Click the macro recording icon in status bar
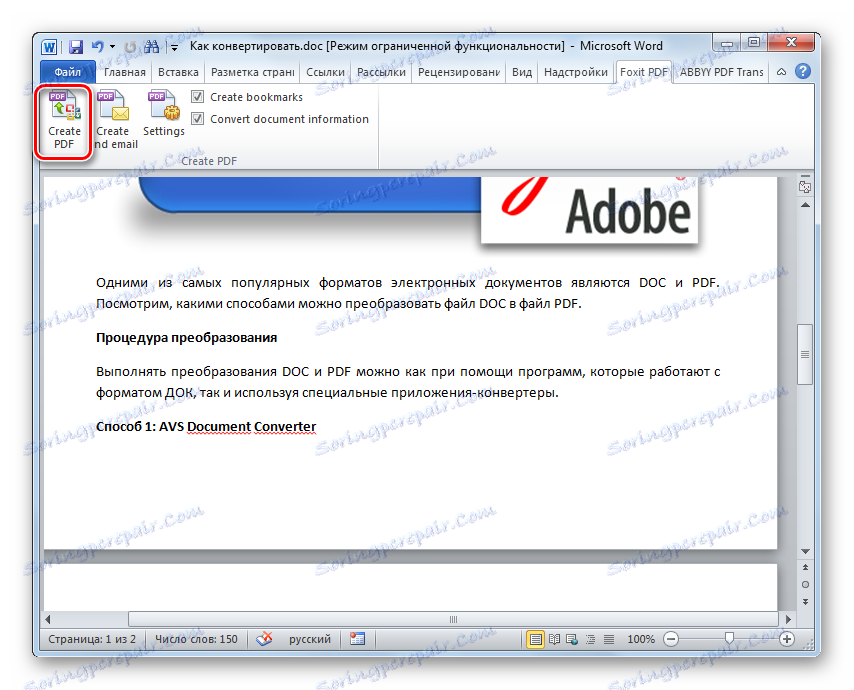Viewport: 854px width, 690px height. coord(357,639)
